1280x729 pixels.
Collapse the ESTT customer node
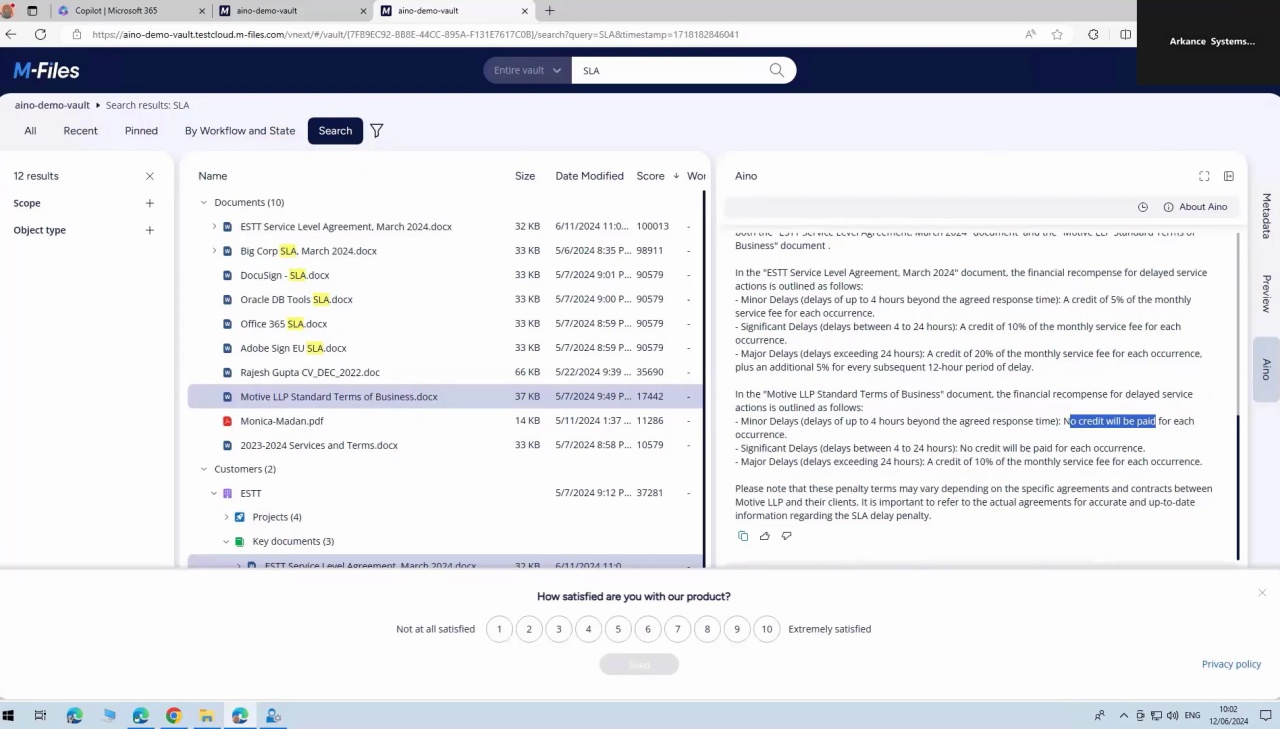point(214,493)
